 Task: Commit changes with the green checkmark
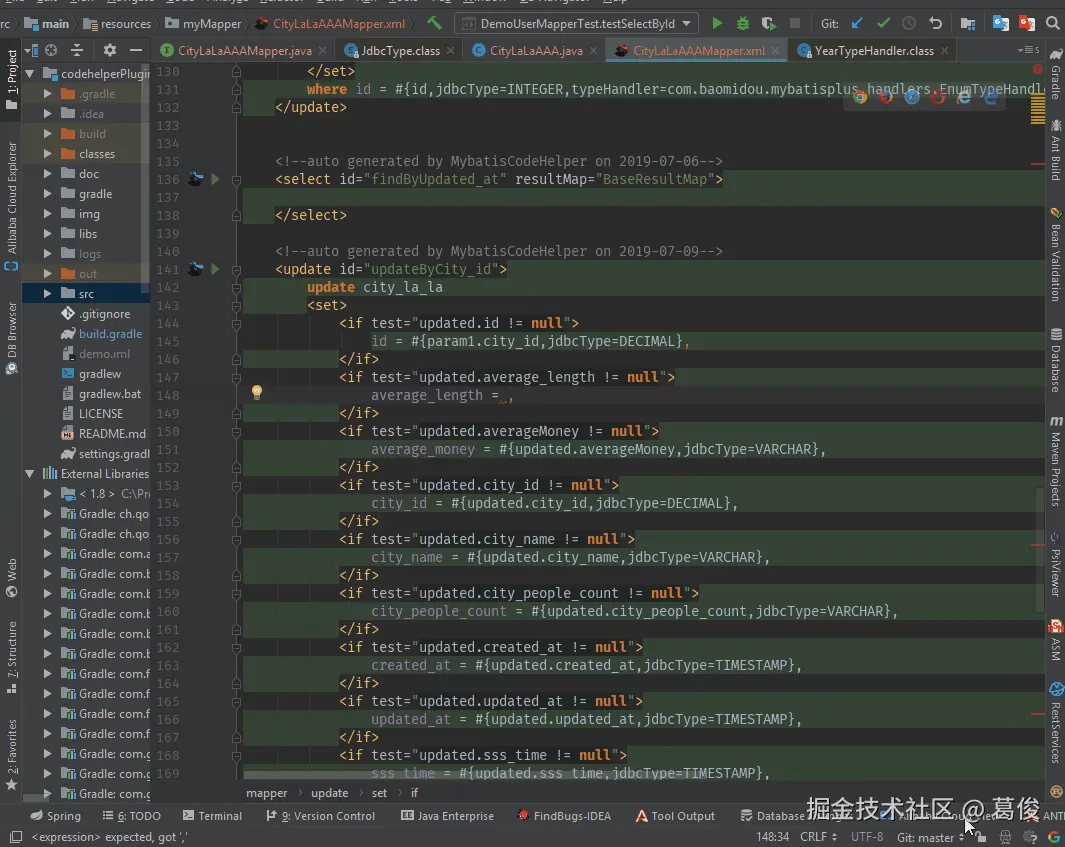[x=883, y=23]
